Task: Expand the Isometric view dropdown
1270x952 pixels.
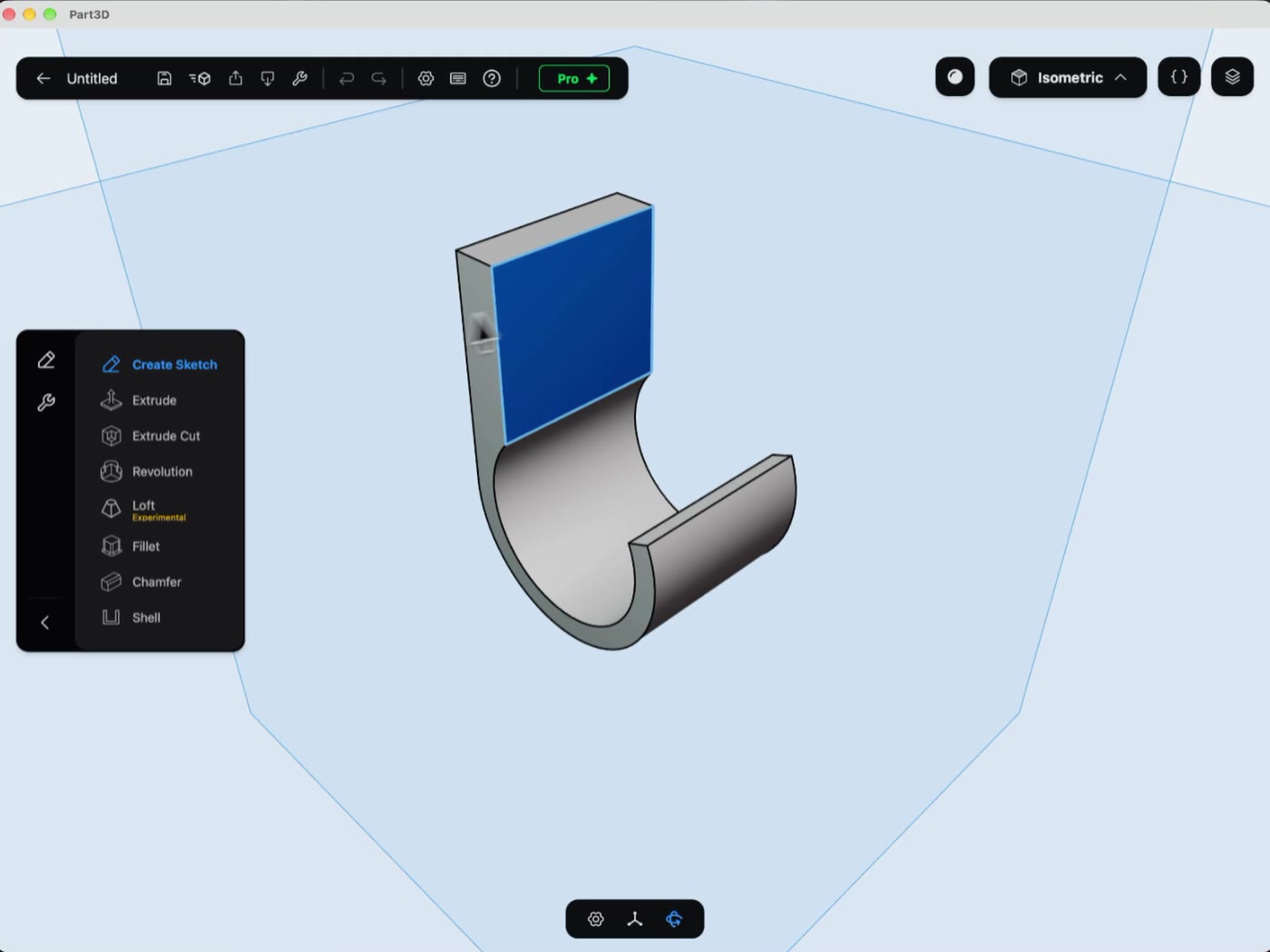Action: pyautogui.click(x=1068, y=77)
